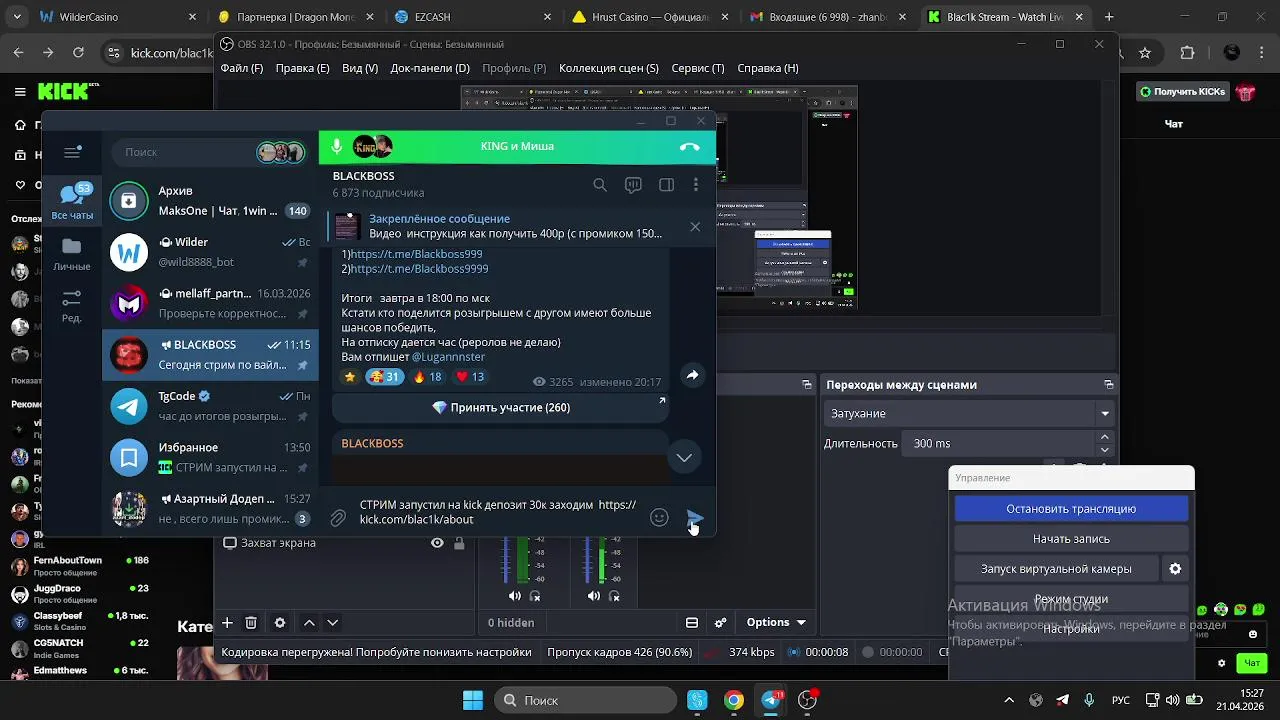The width and height of the screenshot is (1280, 720).
Task: Remove selected source with the trash icon
Action: [x=251, y=622]
